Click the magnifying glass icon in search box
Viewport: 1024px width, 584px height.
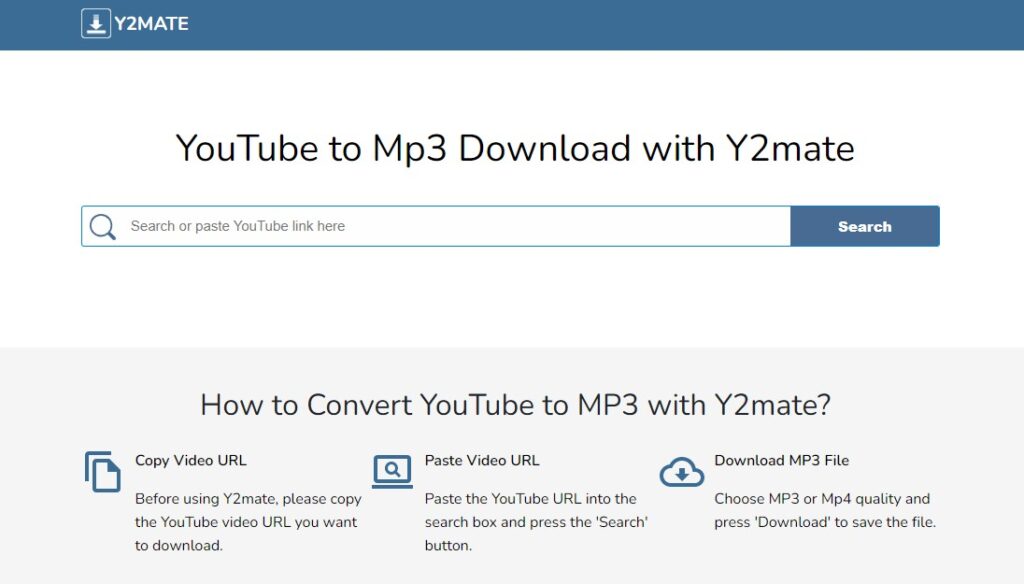pos(103,227)
